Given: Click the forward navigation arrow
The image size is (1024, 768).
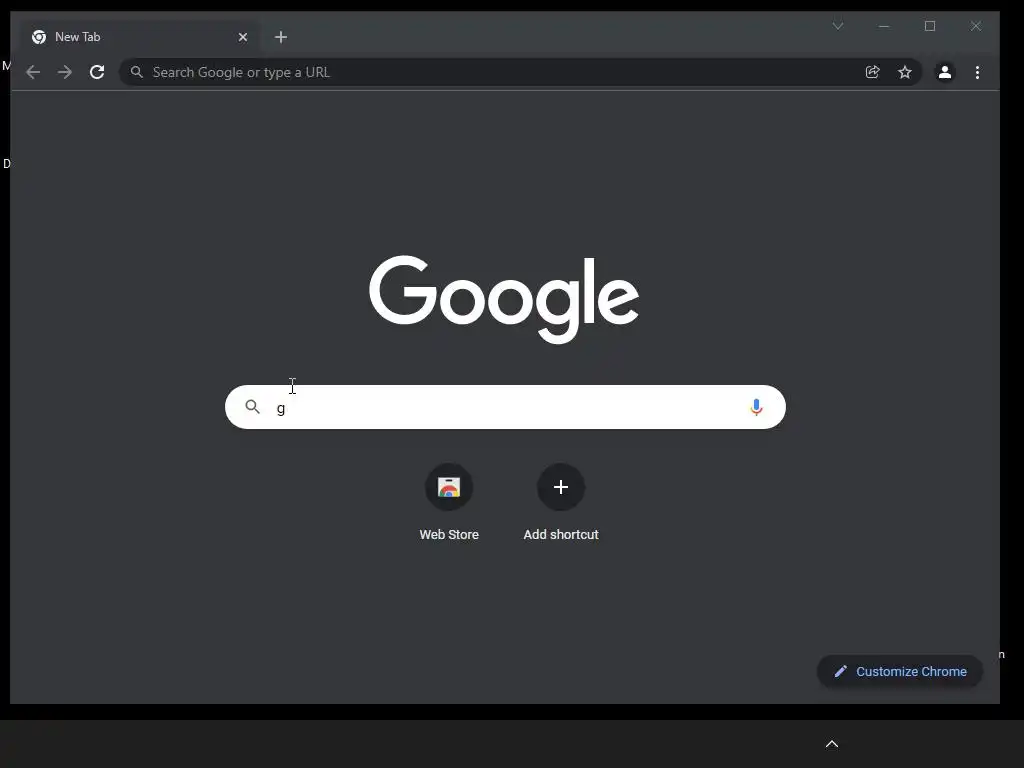Looking at the screenshot, I should 65,72.
